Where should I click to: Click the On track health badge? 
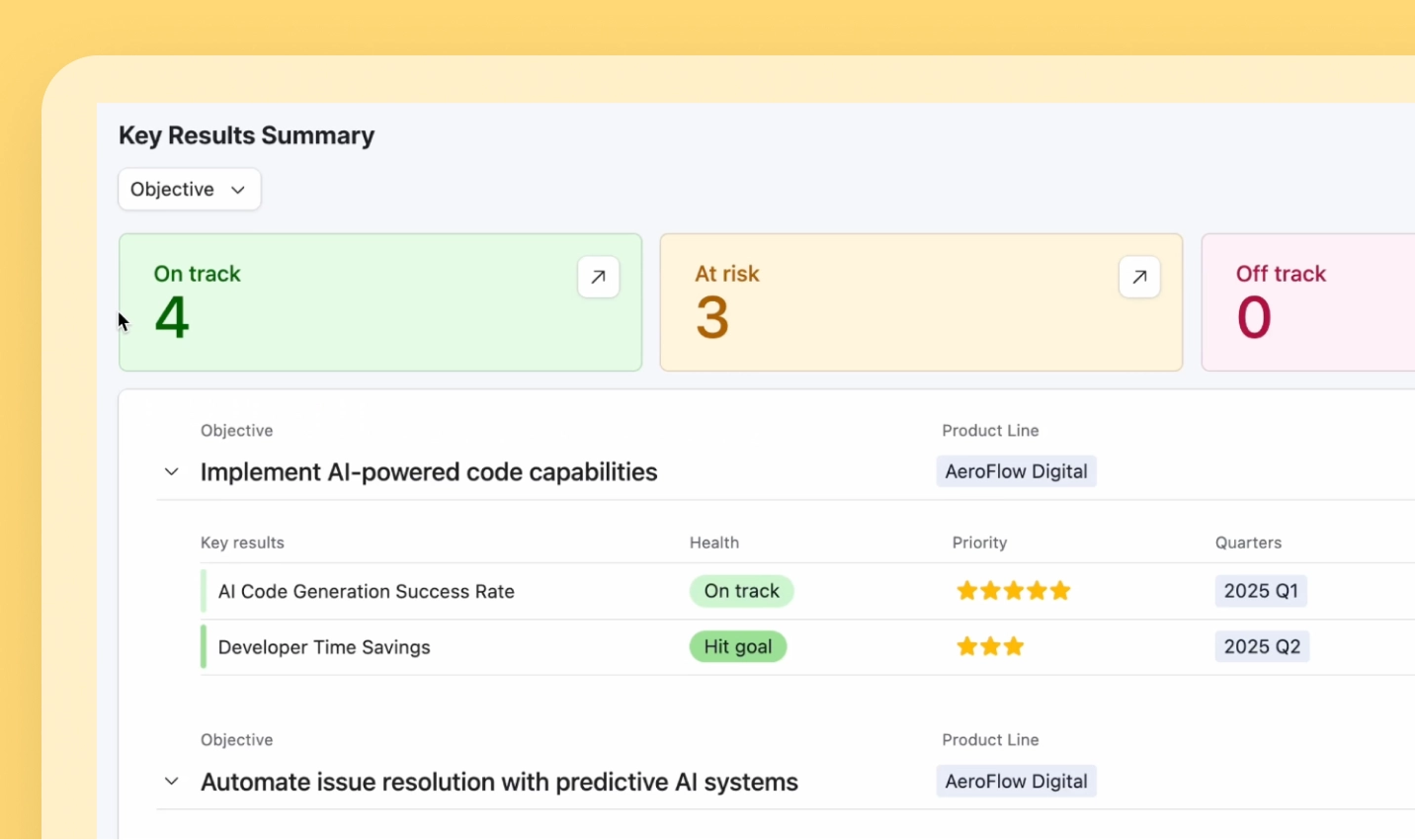pyautogui.click(x=742, y=591)
